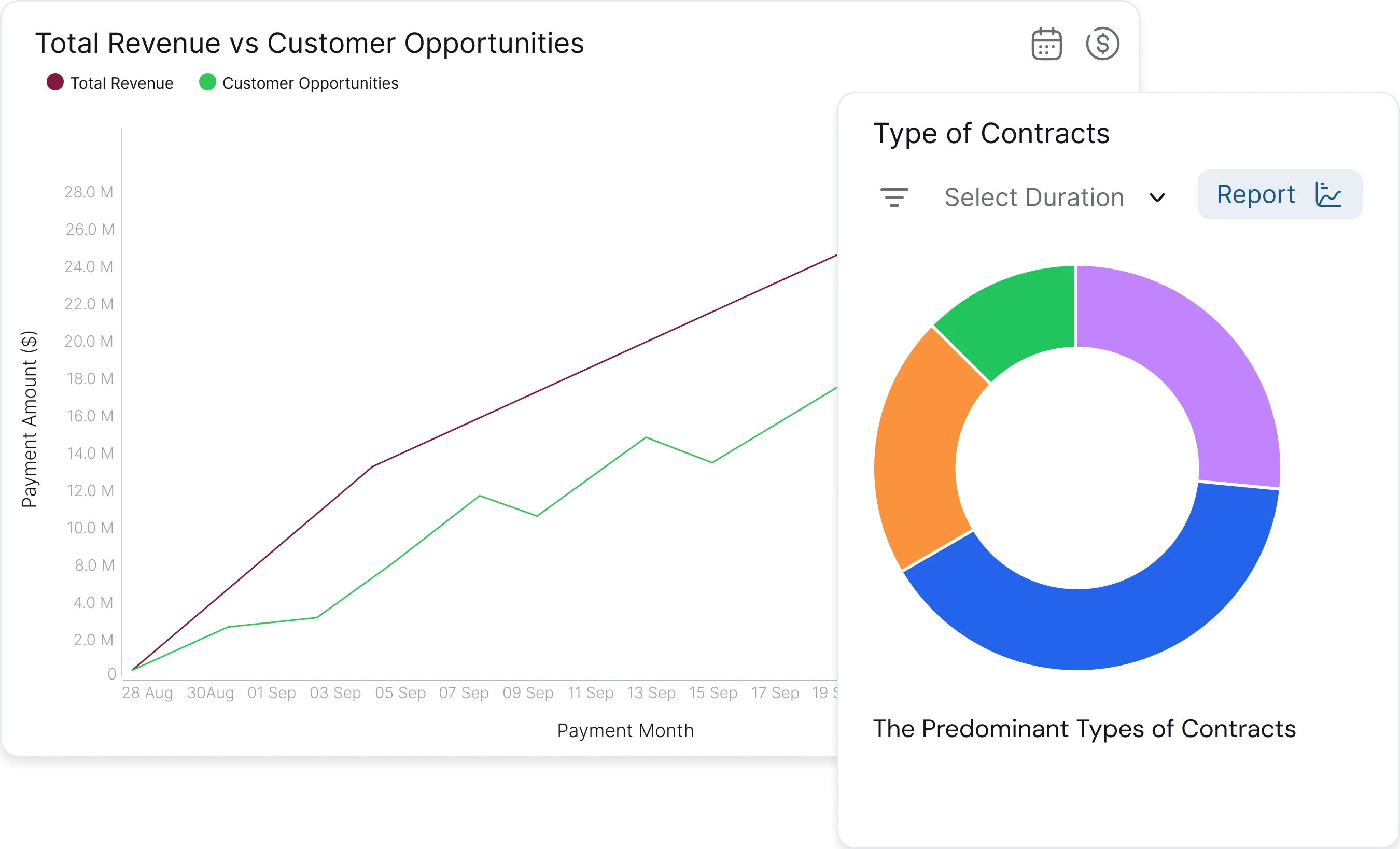Select the Total Revenue vs Customer Opportunities title
This screenshot has height=849, width=1400.
(x=310, y=42)
